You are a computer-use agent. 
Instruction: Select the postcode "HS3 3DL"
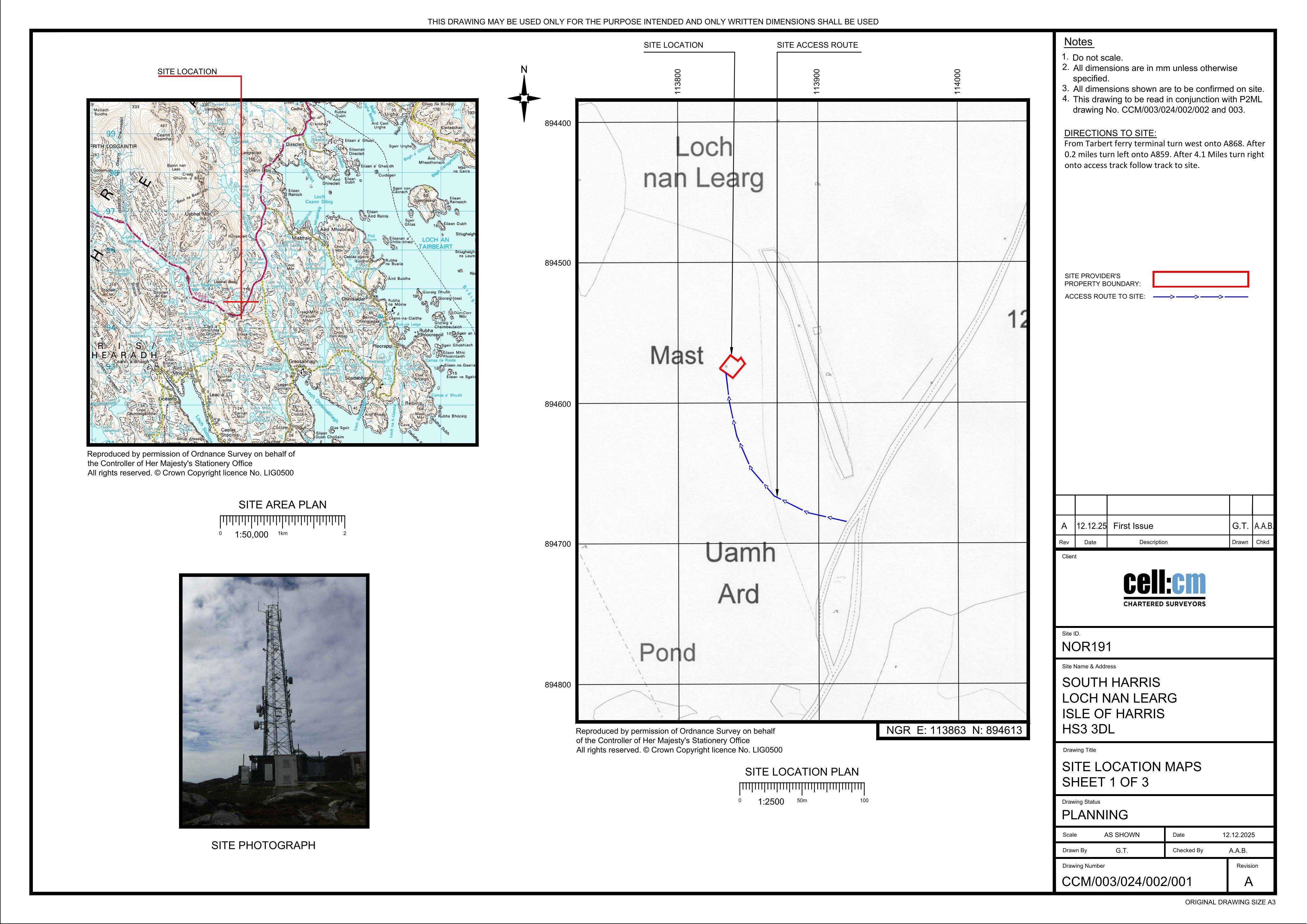[x=1088, y=729]
